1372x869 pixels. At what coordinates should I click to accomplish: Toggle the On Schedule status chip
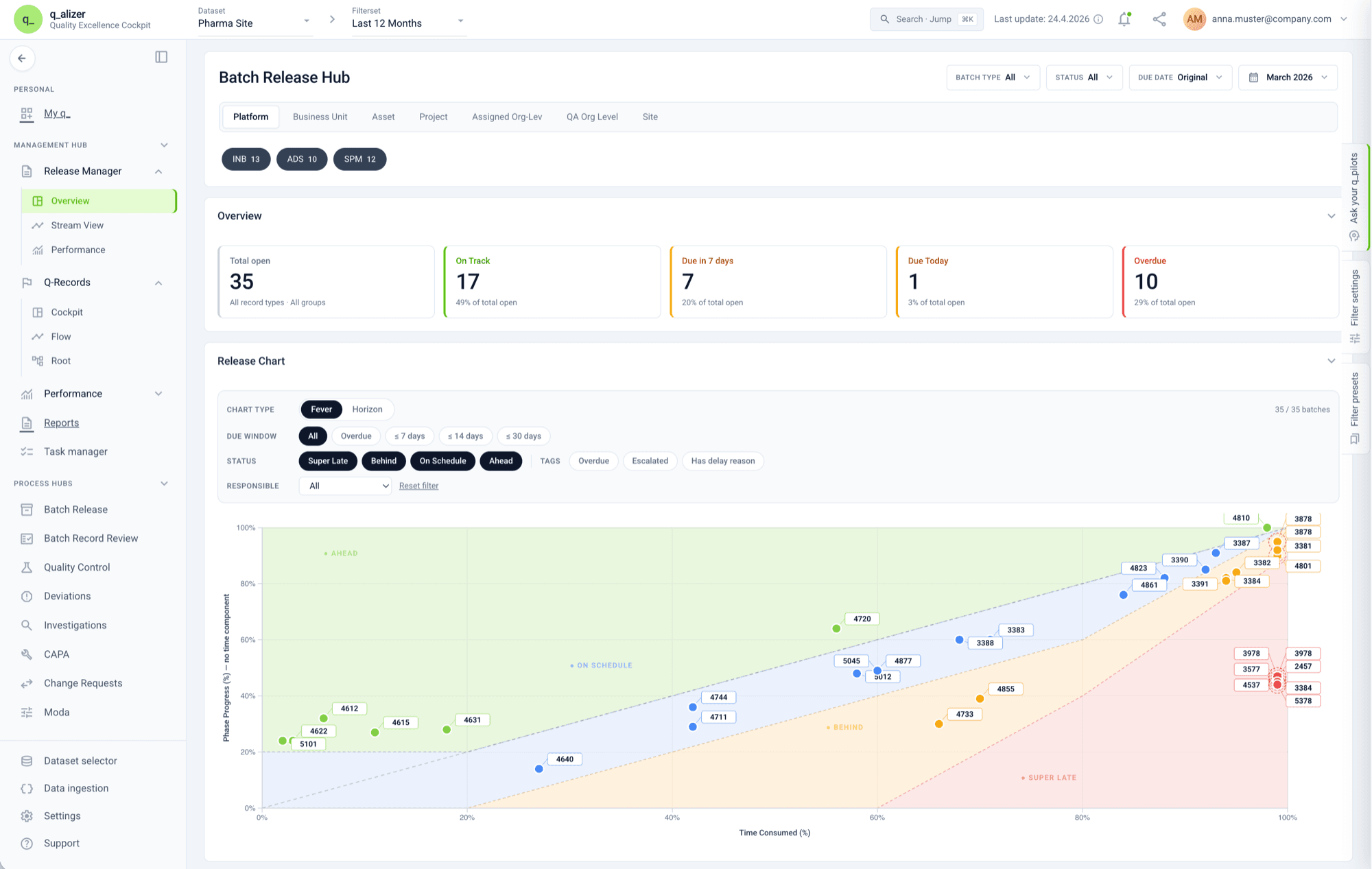[442, 461]
